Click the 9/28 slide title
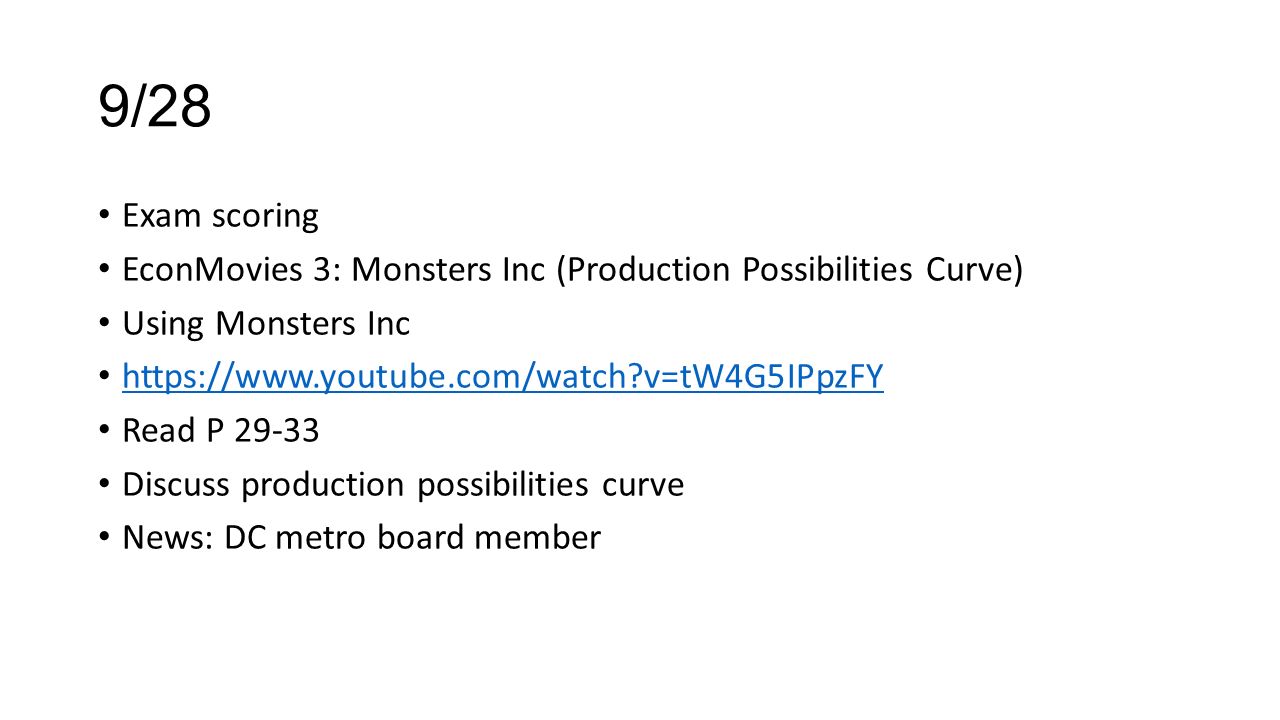 pos(155,107)
